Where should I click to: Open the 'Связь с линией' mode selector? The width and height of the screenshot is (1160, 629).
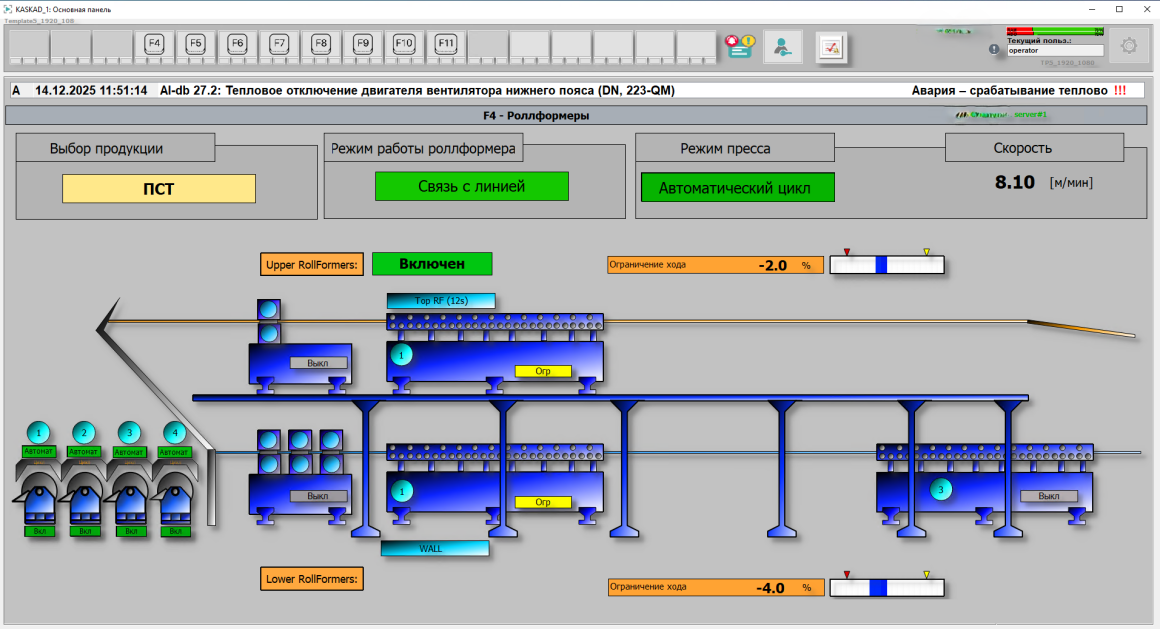click(471, 186)
